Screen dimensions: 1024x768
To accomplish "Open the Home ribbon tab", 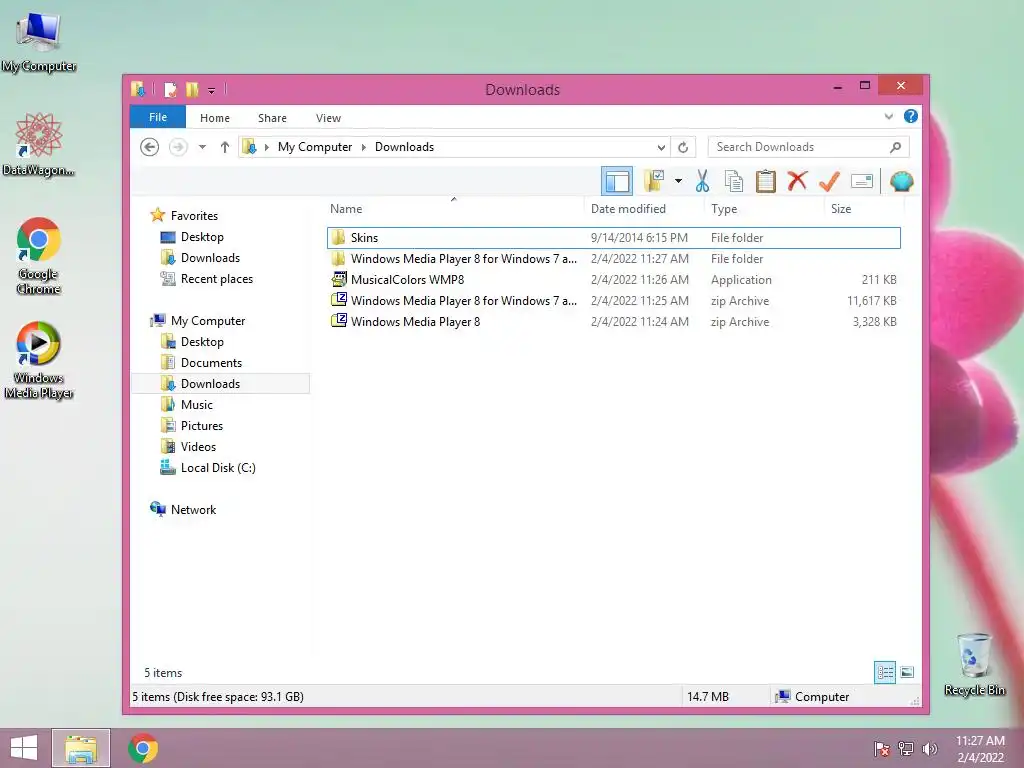I will pyautogui.click(x=215, y=118).
